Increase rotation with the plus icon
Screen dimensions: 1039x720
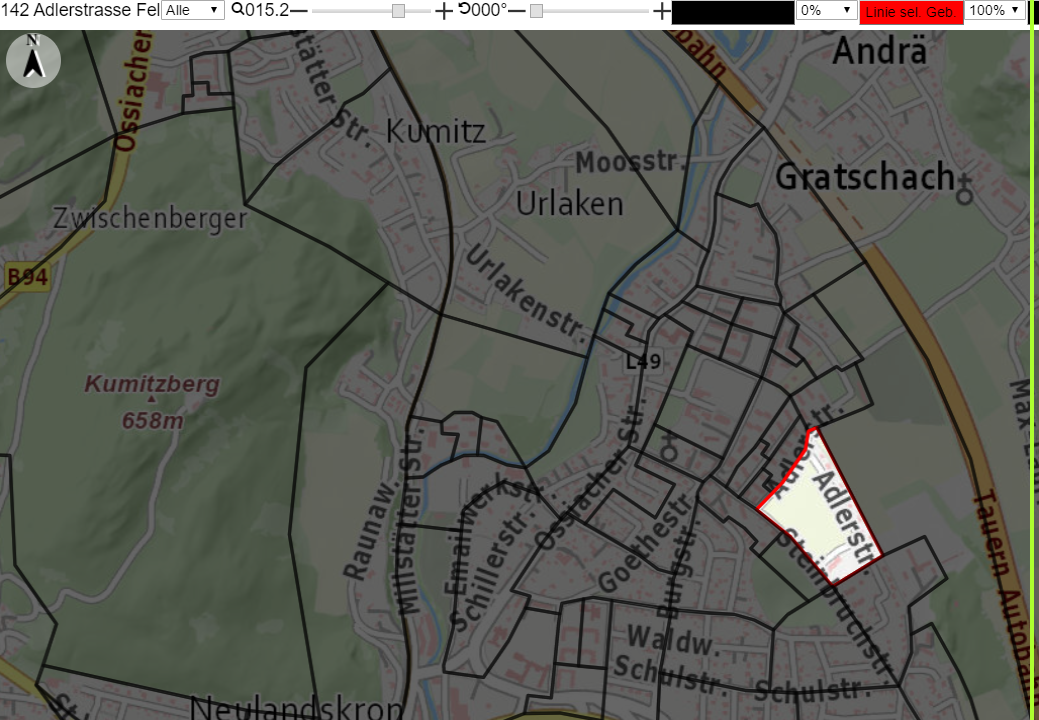point(661,11)
